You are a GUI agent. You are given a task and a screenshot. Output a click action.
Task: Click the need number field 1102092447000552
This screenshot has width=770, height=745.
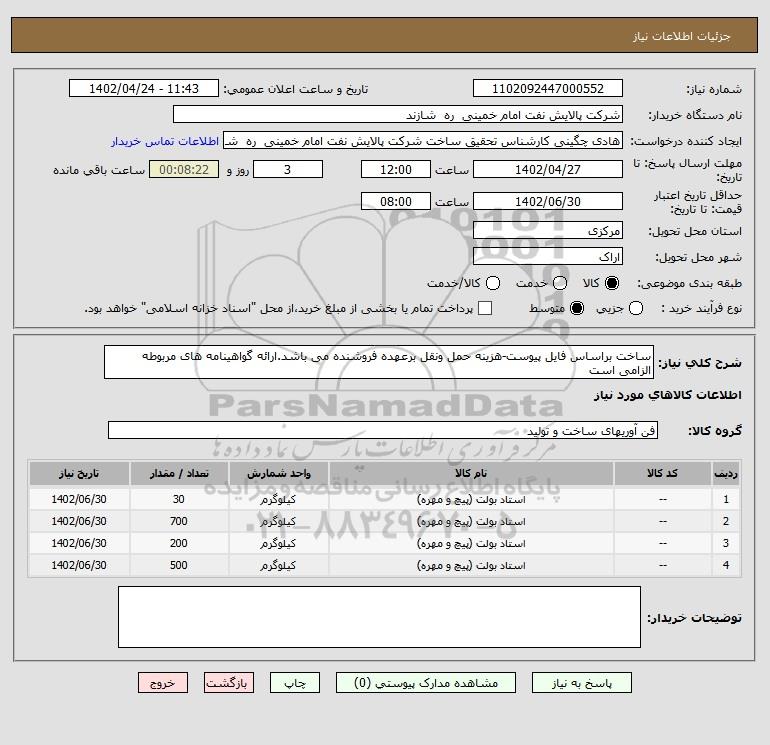[548, 88]
